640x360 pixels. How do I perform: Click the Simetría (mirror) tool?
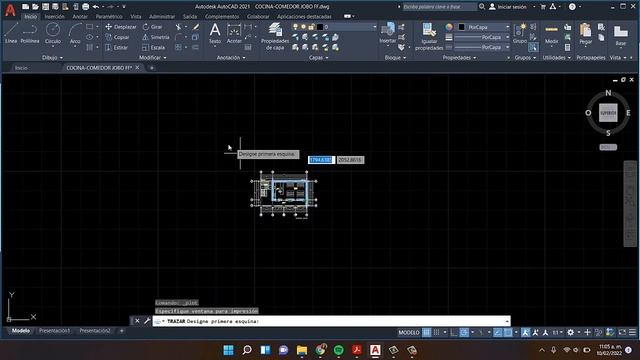click(x=156, y=37)
